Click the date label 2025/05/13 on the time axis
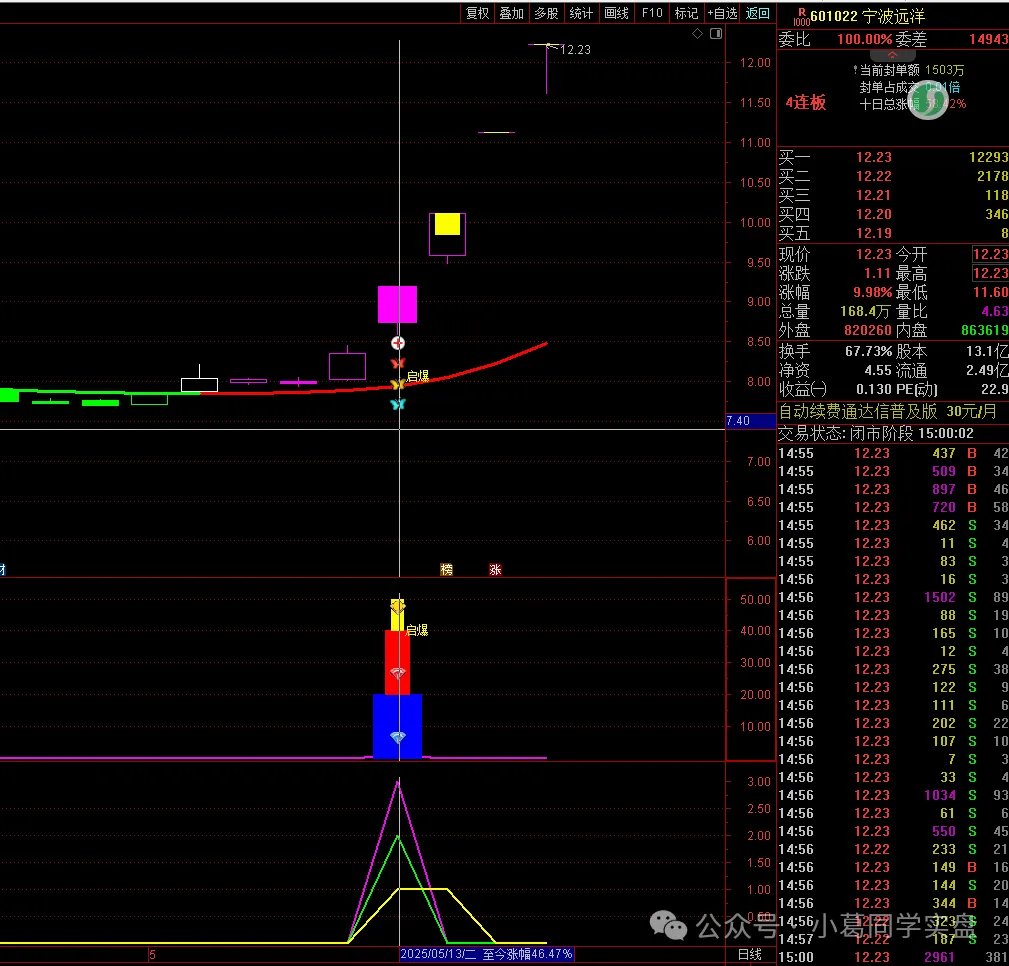 pos(438,954)
